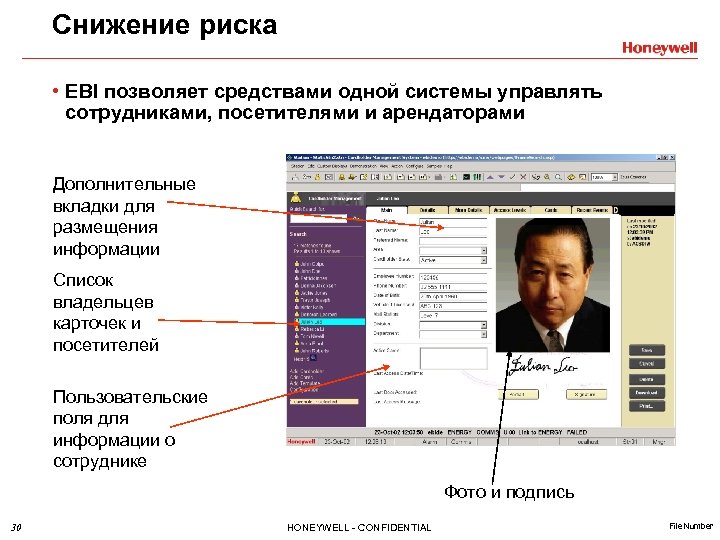This screenshot has width=720, height=540.
Task: Open the Station menu
Action: point(297,166)
